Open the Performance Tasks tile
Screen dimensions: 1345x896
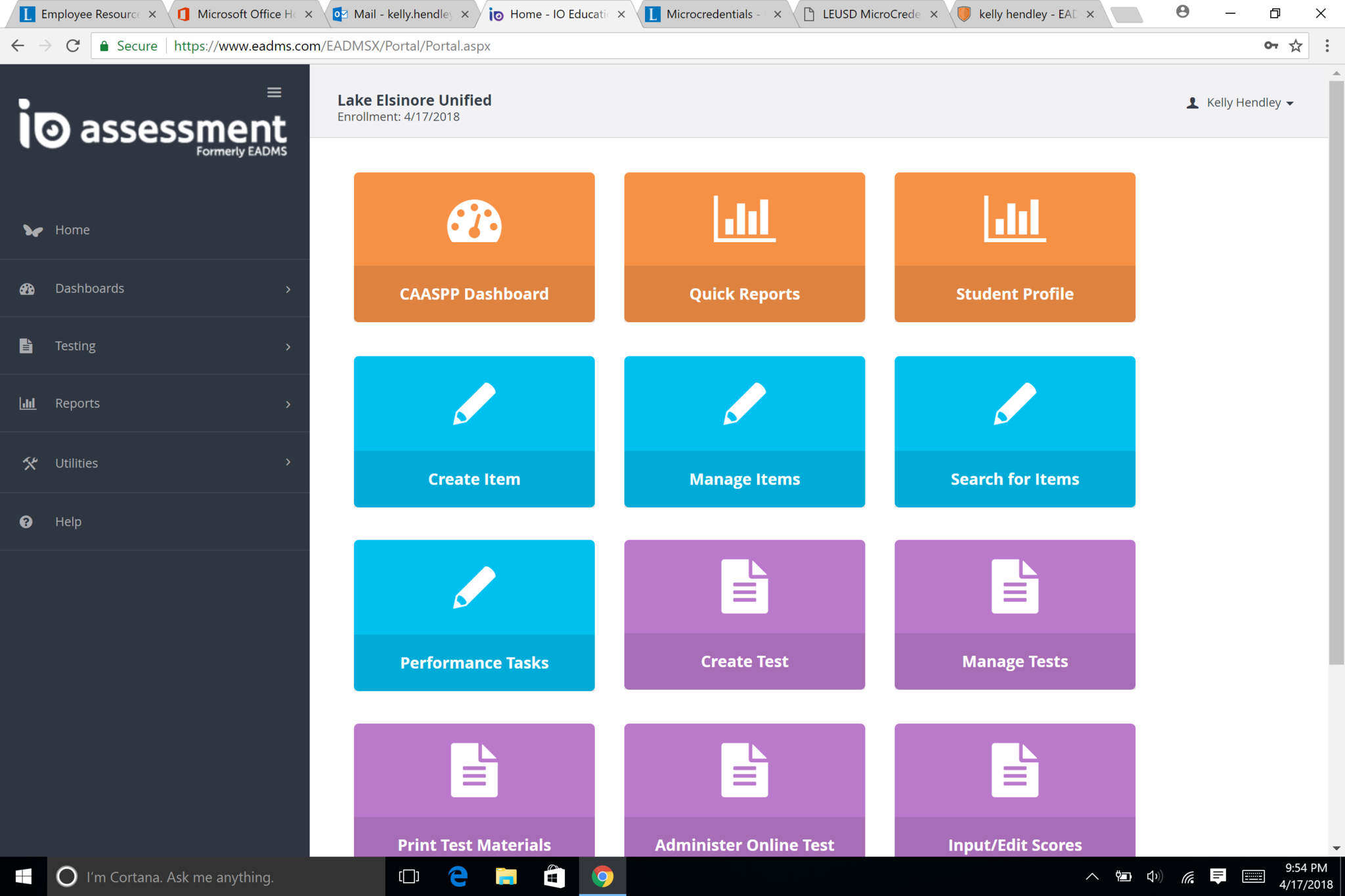(x=474, y=614)
